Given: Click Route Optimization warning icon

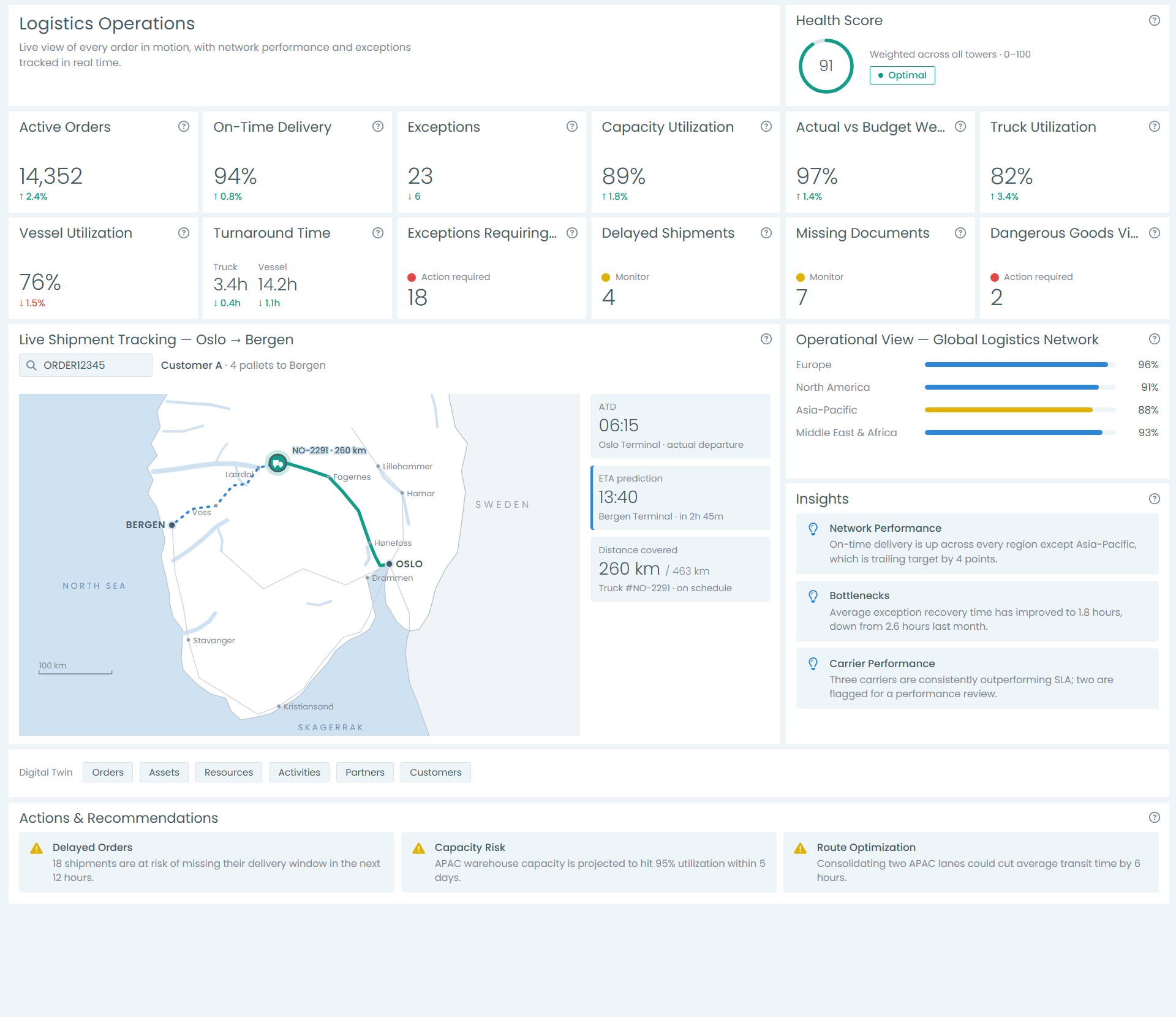Looking at the screenshot, I should pyautogui.click(x=801, y=848).
